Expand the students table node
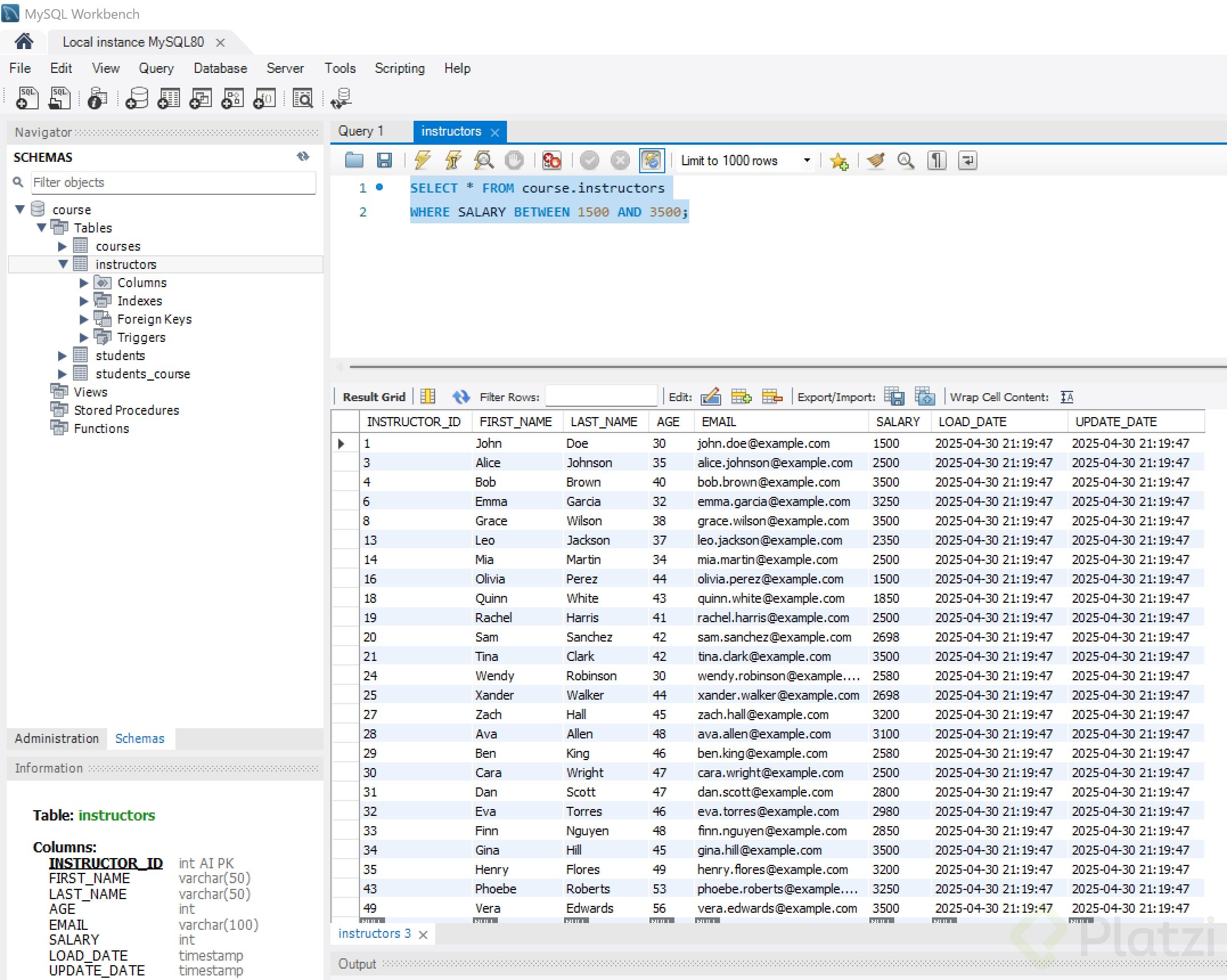This screenshot has width=1227, height=980. (x=62, y=356)
